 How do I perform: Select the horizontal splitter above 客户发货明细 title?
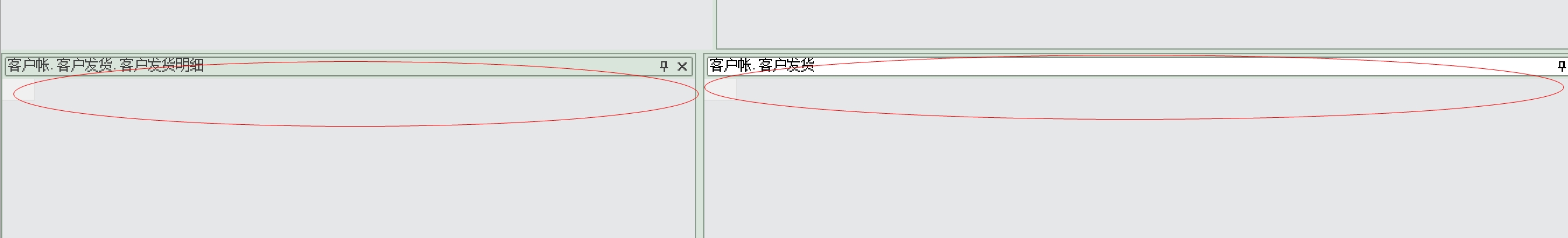click(x=348, y=52)
